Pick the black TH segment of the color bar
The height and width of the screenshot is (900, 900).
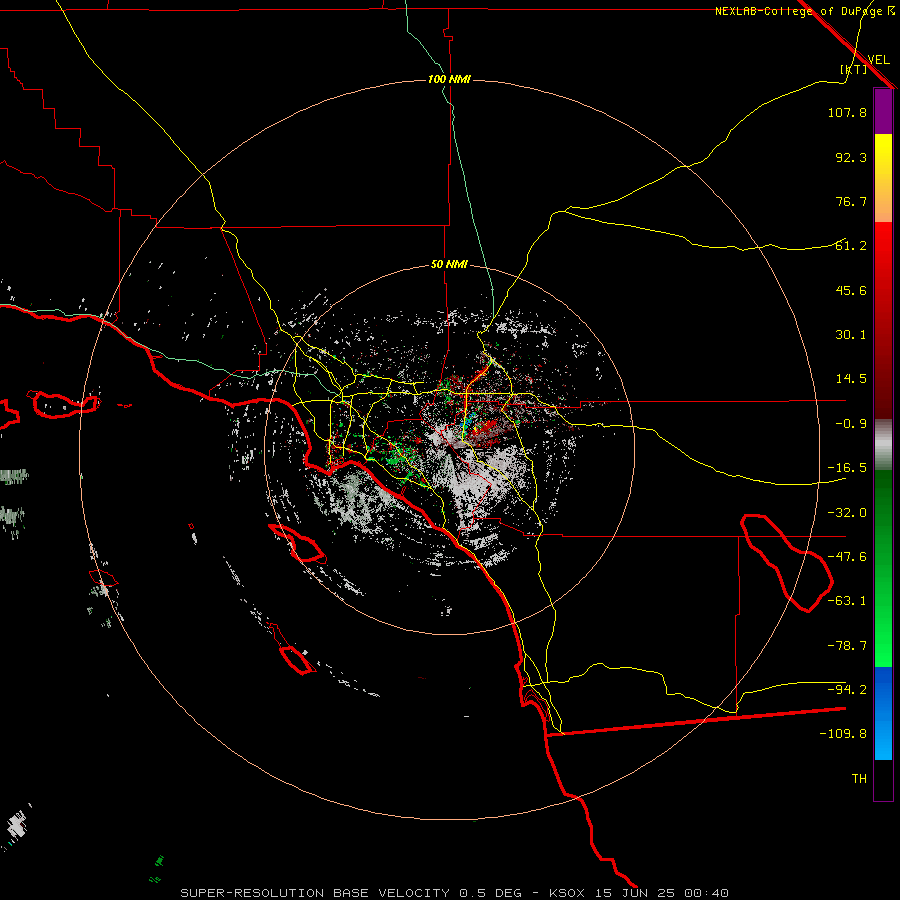pyautogui.click(x=883, y=780)
